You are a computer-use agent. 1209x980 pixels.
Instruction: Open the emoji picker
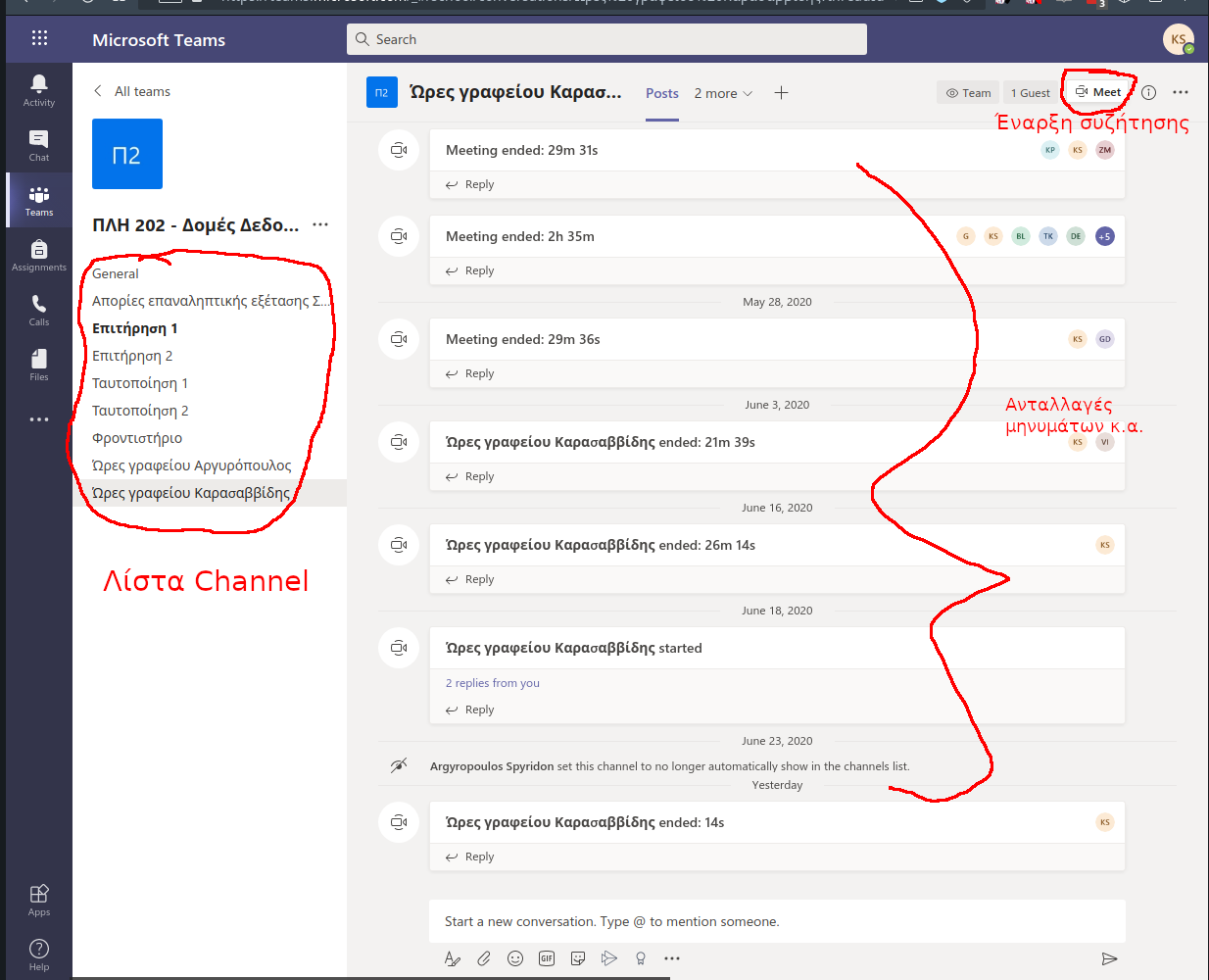pyautogui.click(x=515, y=958)
